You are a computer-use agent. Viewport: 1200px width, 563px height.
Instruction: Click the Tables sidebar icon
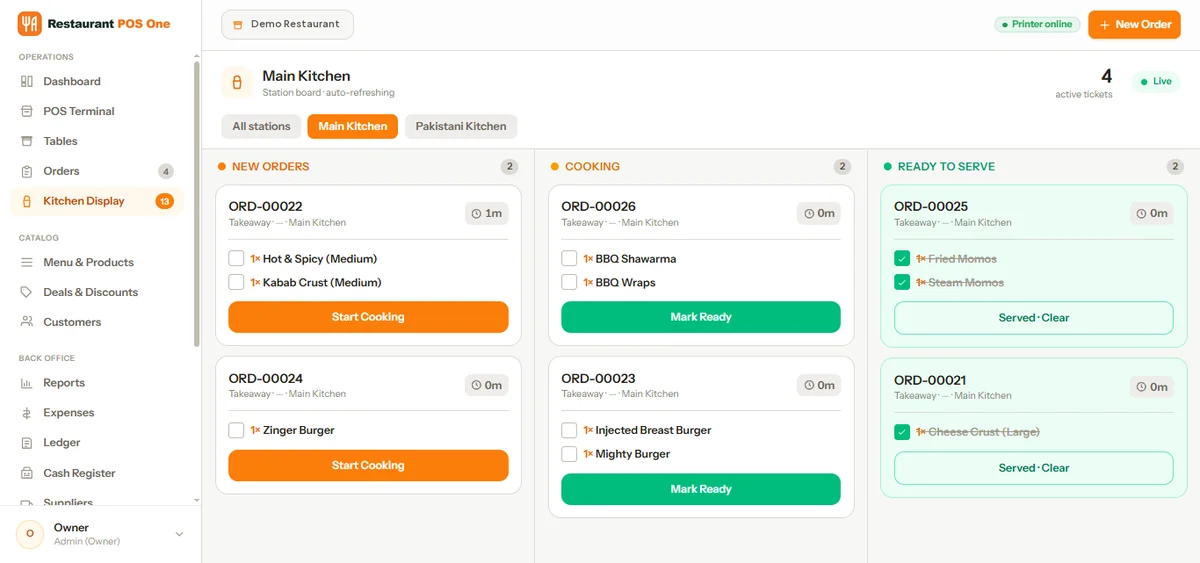[27, 141]
